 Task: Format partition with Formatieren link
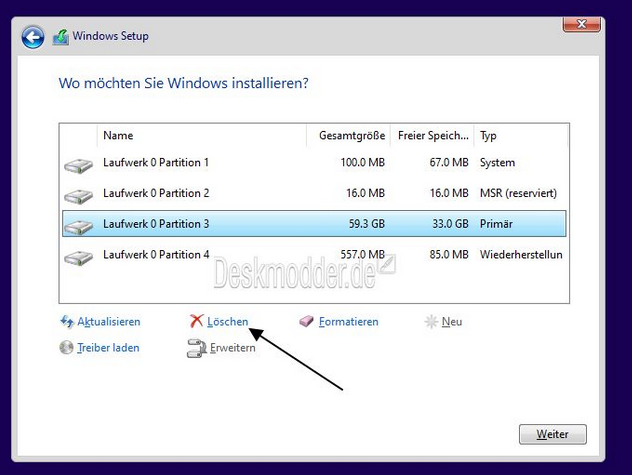[x=349, y=322]
